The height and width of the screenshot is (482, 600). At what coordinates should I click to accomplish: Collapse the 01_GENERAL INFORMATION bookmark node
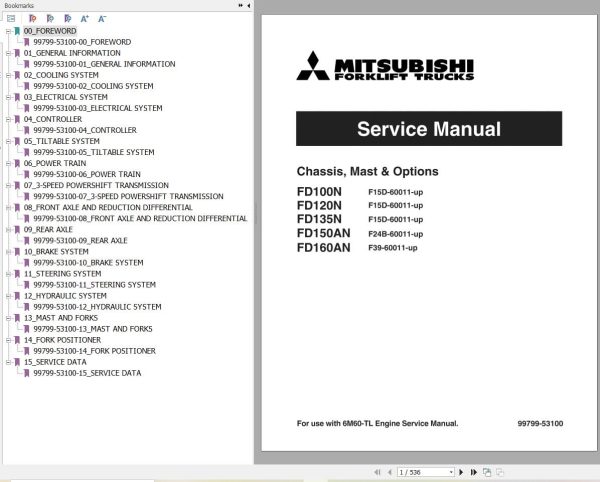click(x=8, y=54)
